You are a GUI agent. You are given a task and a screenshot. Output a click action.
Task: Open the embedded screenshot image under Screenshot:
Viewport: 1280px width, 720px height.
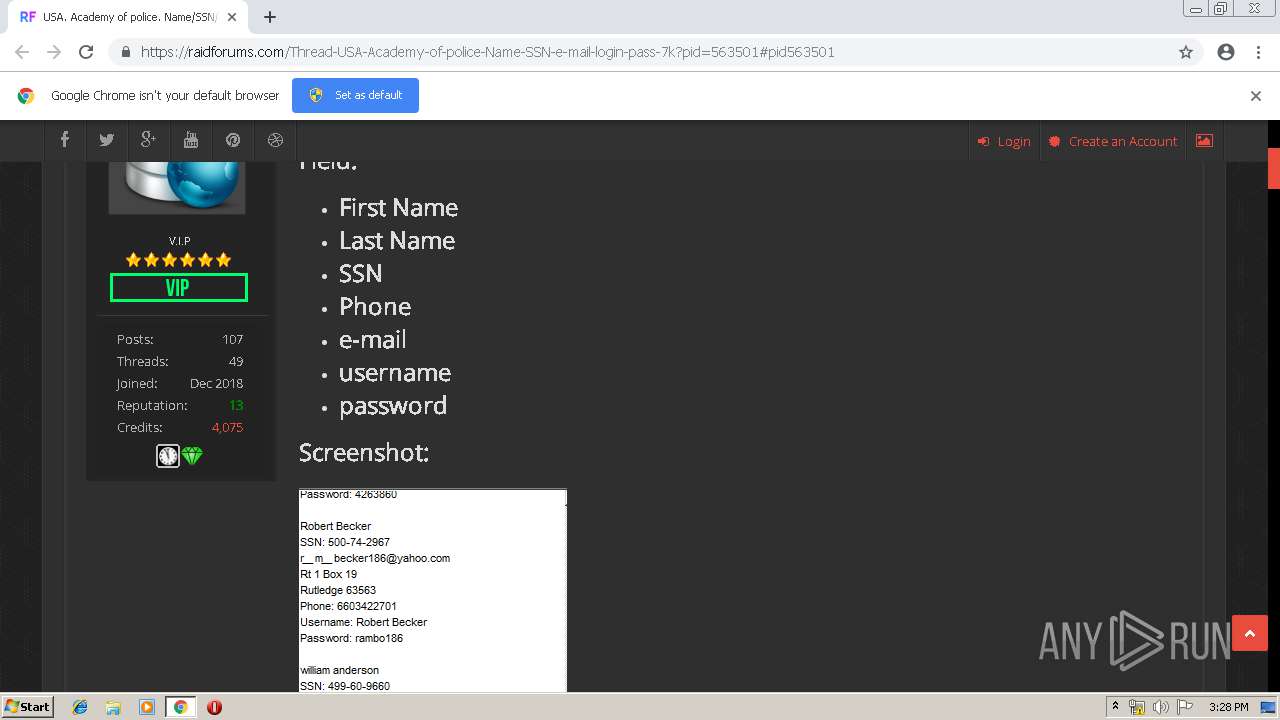(433, 590)
